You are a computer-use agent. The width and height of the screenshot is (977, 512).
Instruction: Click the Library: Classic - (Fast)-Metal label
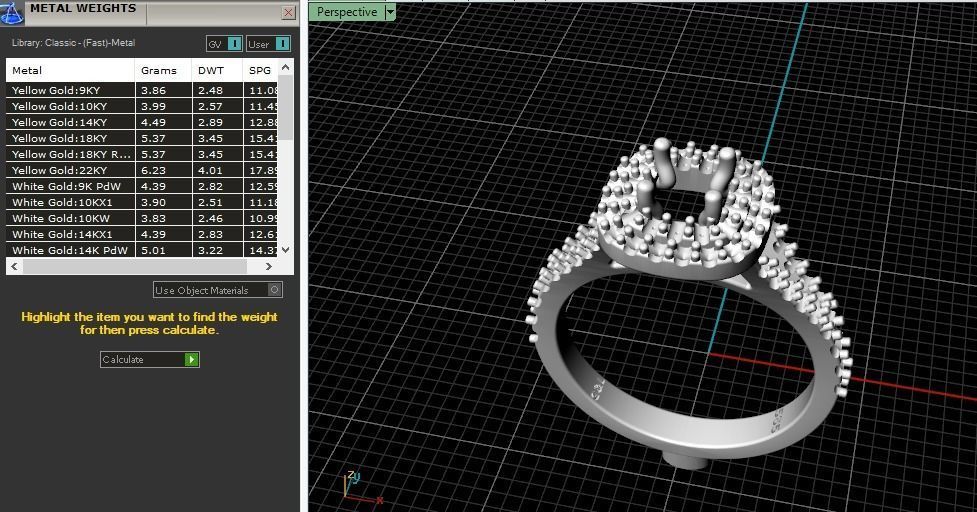click(x=74, y=43)
